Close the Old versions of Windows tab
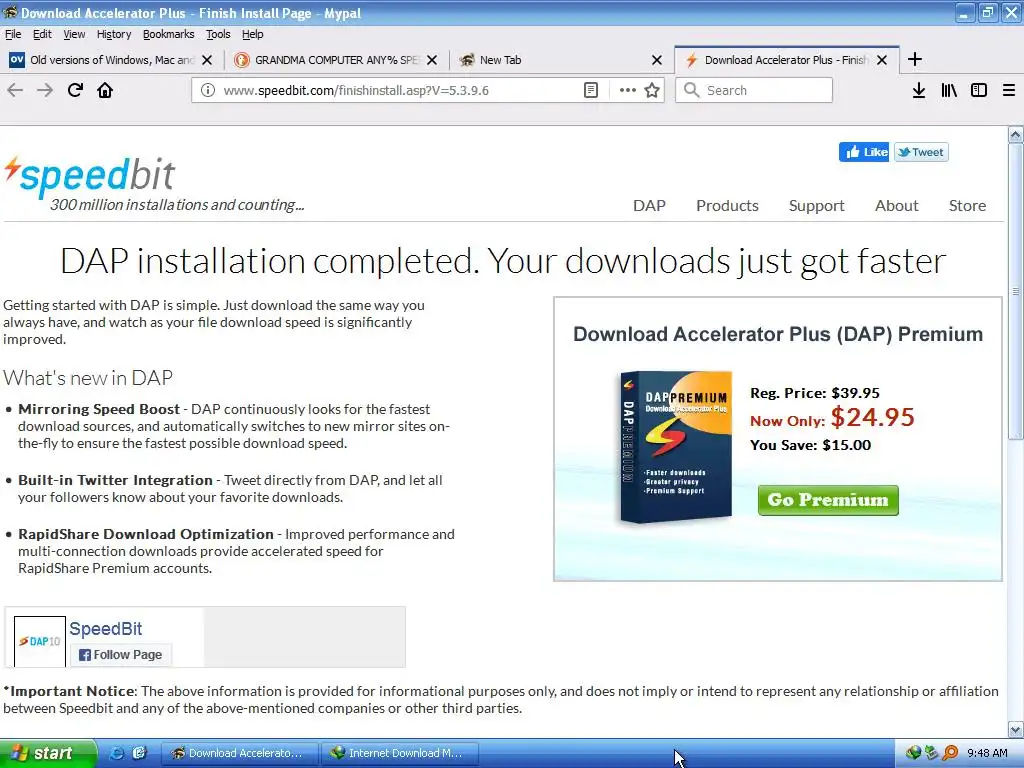 [x=207, y=60]
